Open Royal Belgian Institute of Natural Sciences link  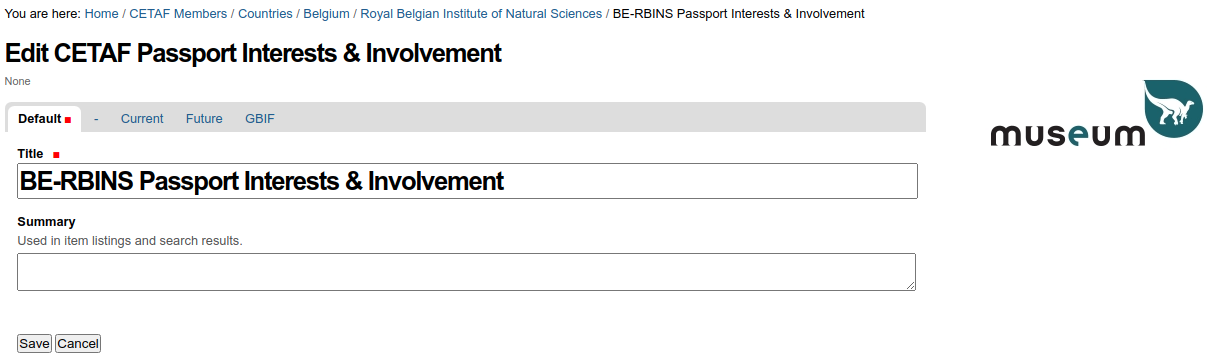pyautogui.click(x=481, y=14)
